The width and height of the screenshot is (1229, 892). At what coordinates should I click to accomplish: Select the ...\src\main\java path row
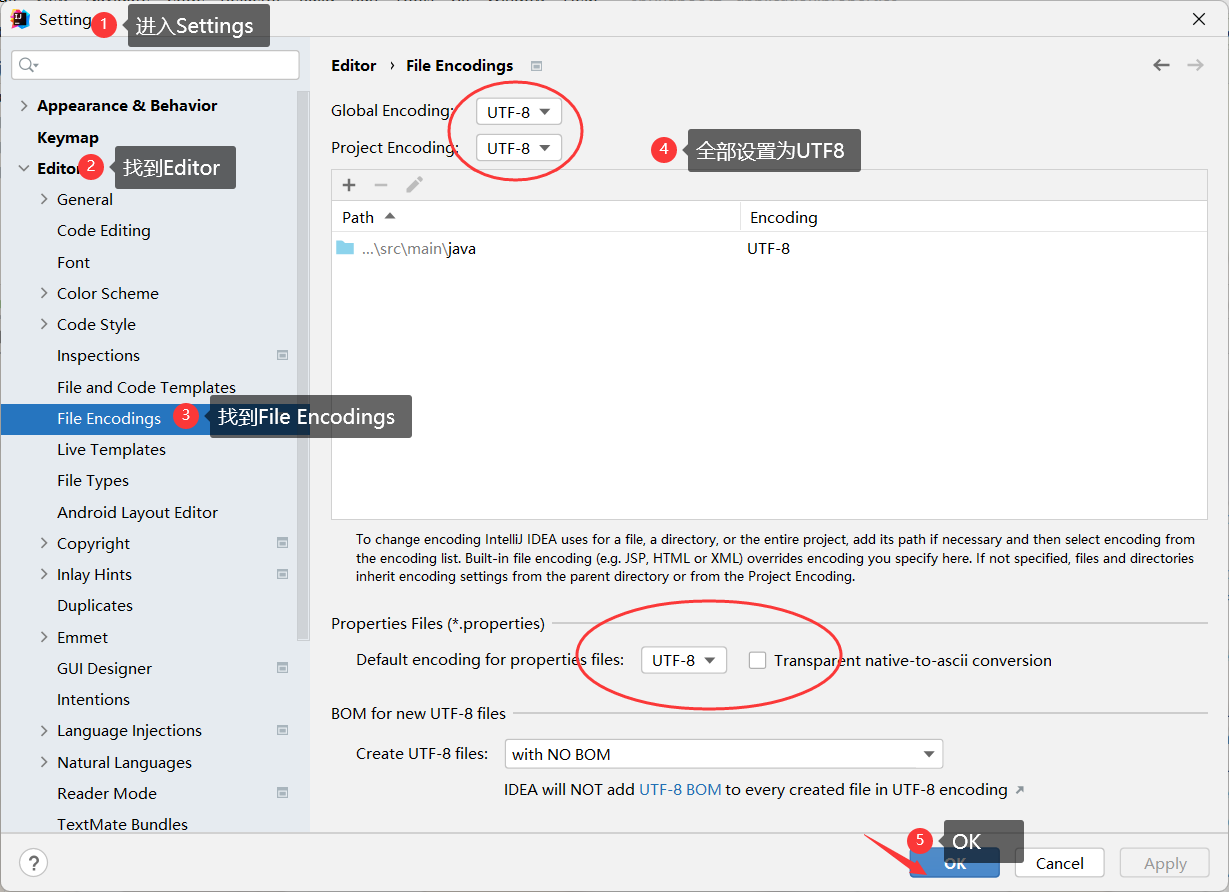click(x=769, y=248)
